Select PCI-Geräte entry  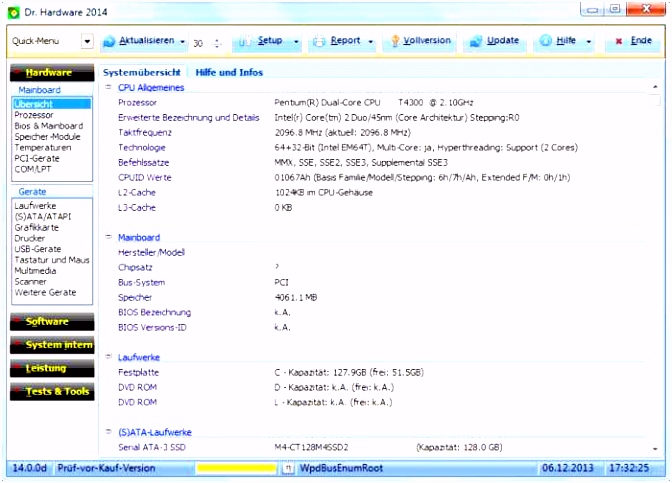coord(37,159)
